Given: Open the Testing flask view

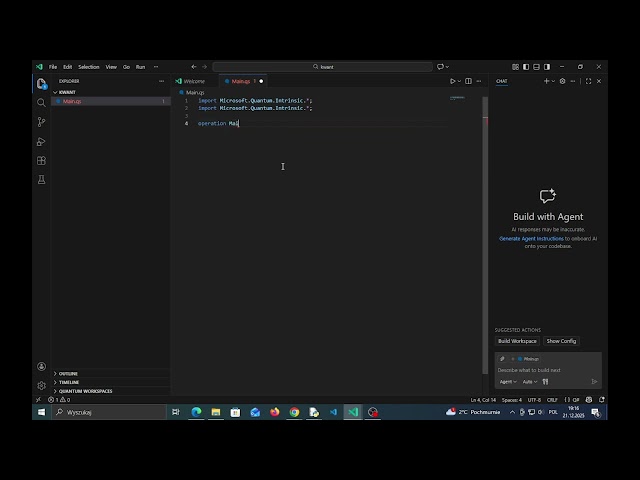Looking at the screenshot, I should pyautogui.click(x=41, y=180).
